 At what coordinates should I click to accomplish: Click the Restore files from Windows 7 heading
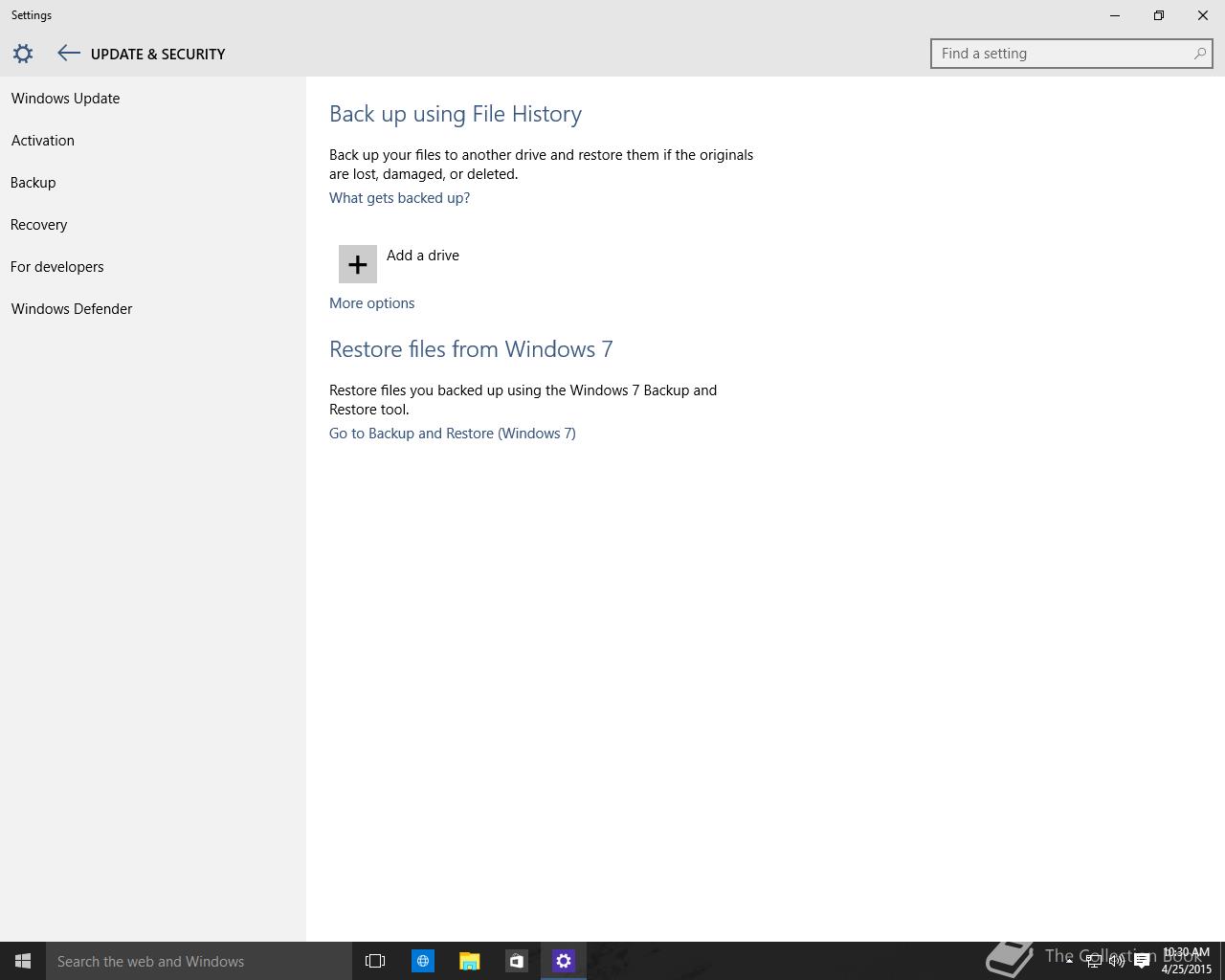tap(471, 349)
